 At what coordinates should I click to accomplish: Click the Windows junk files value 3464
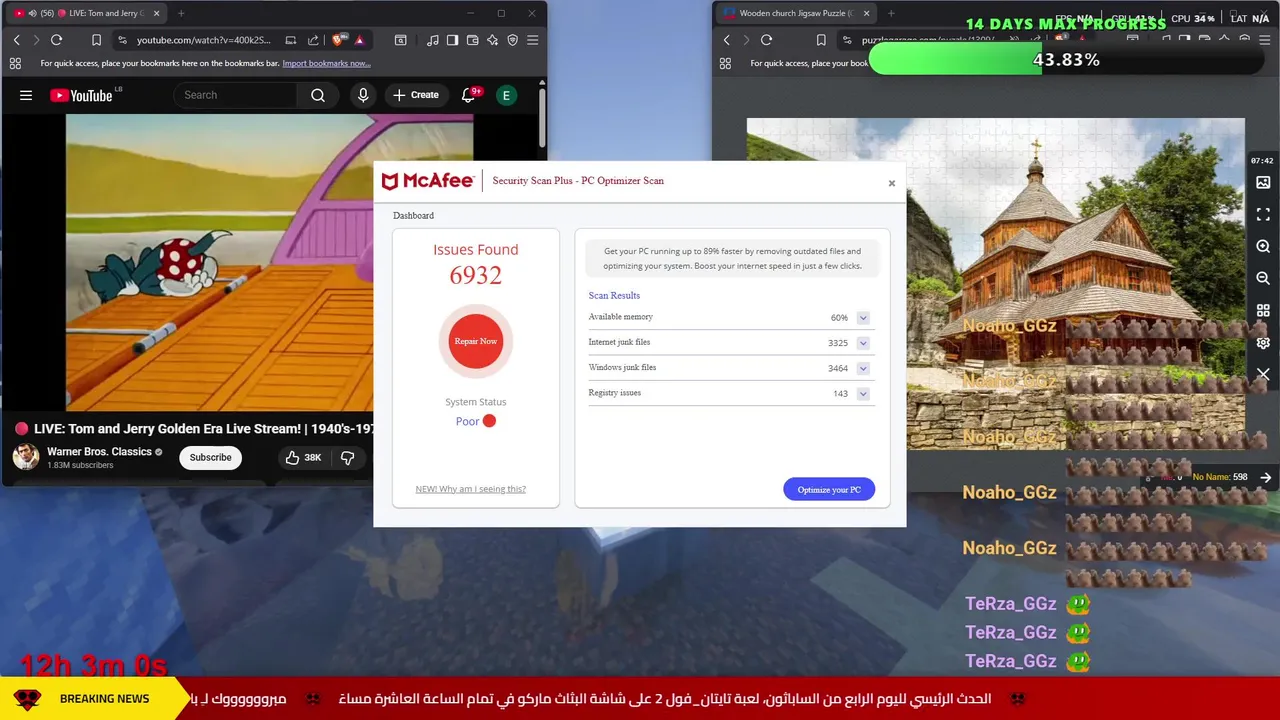(x=838, y=368)
